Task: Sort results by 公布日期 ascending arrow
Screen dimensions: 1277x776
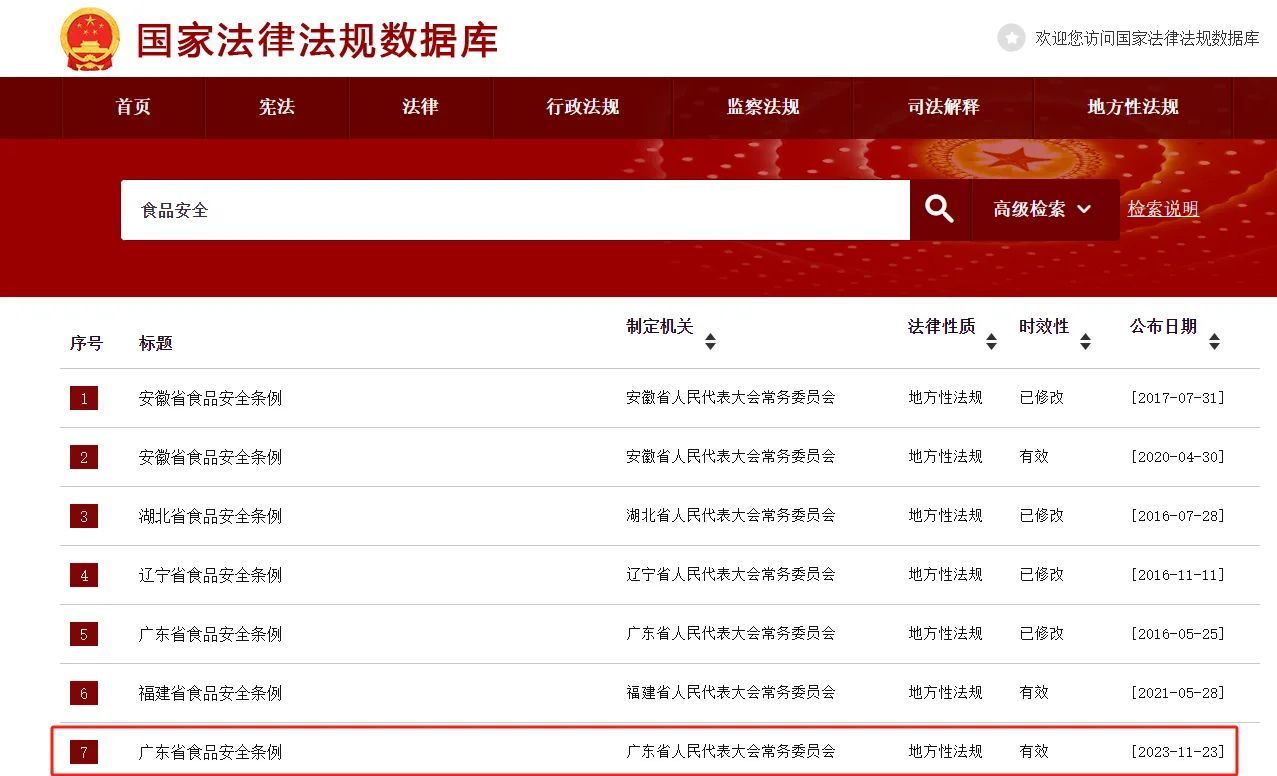Action: coord(1213,334)
